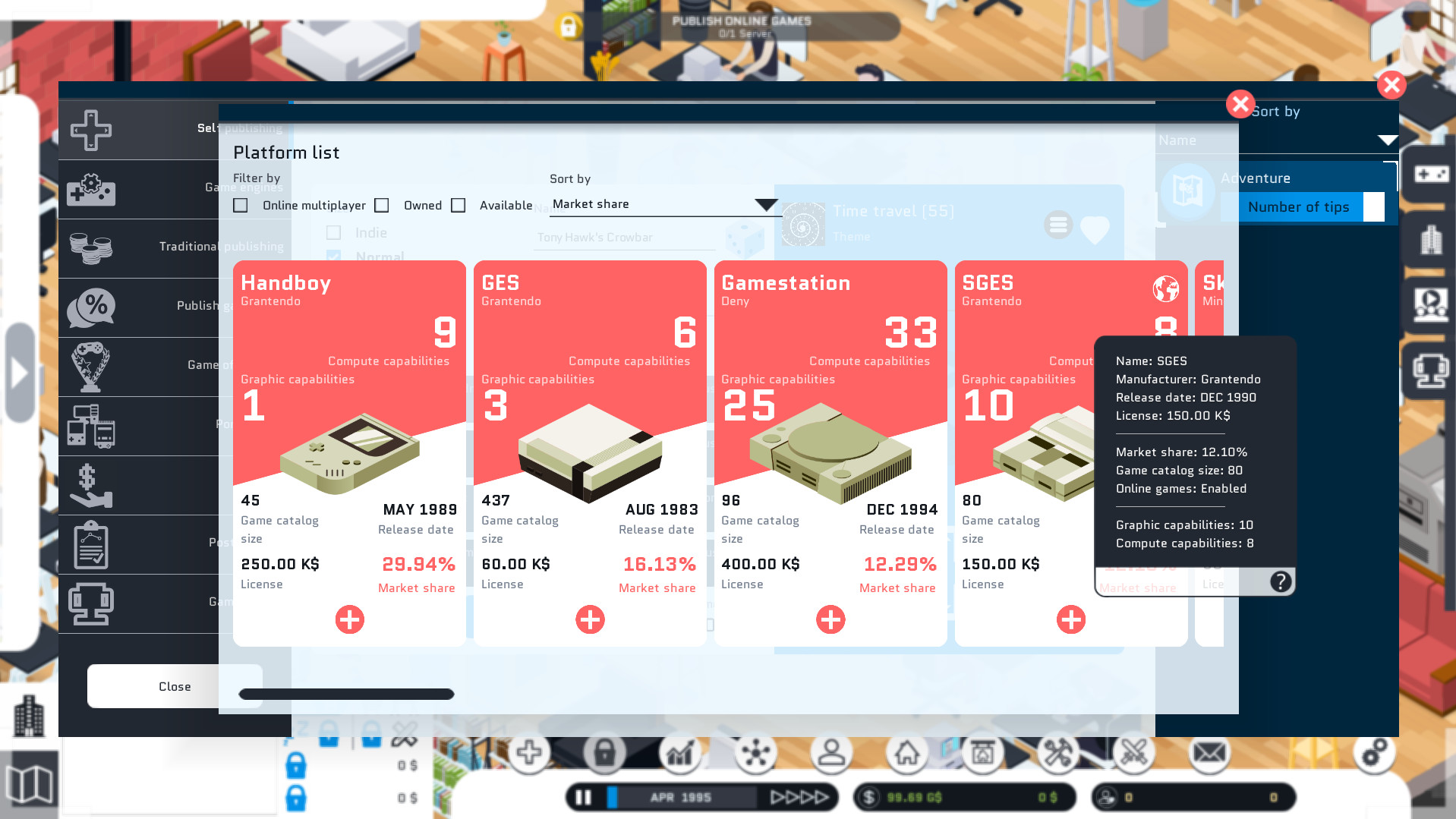
Task: Click the plus icon under Handboy card
Action: click(x=349, y=619)
